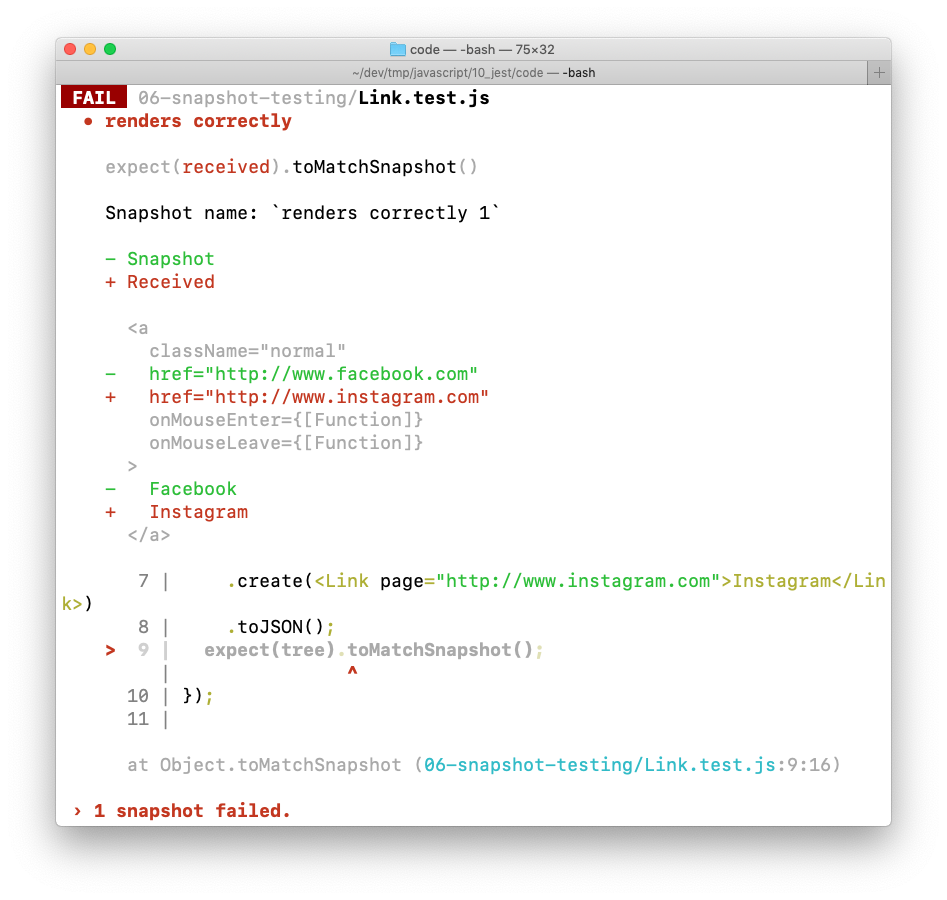Image resolution: width=947 pixels, height=900 pixels.
Task: Click the window title 'code — -bash — 75×32'
Action: click(x=482, y=50)
